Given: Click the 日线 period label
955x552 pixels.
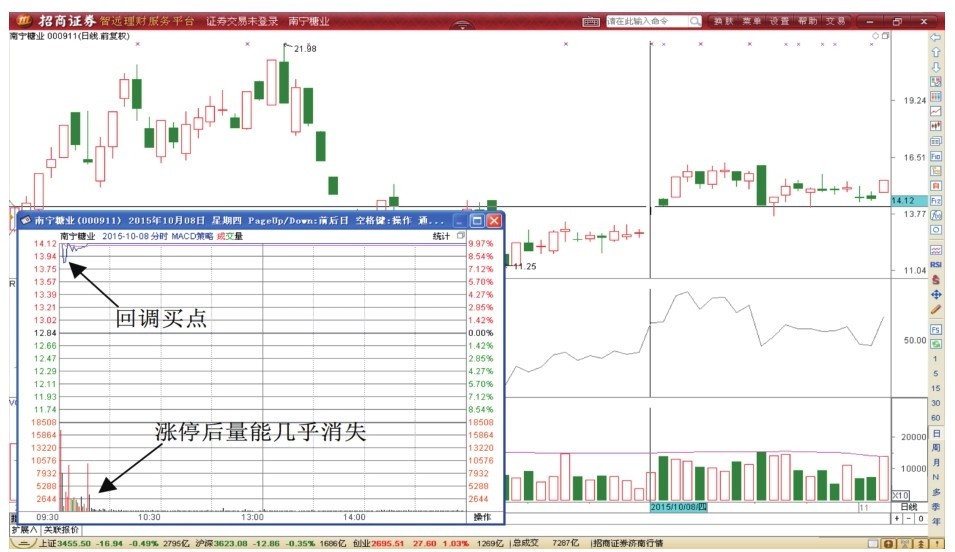Looking at the screenshot, I should coord(909,507).
